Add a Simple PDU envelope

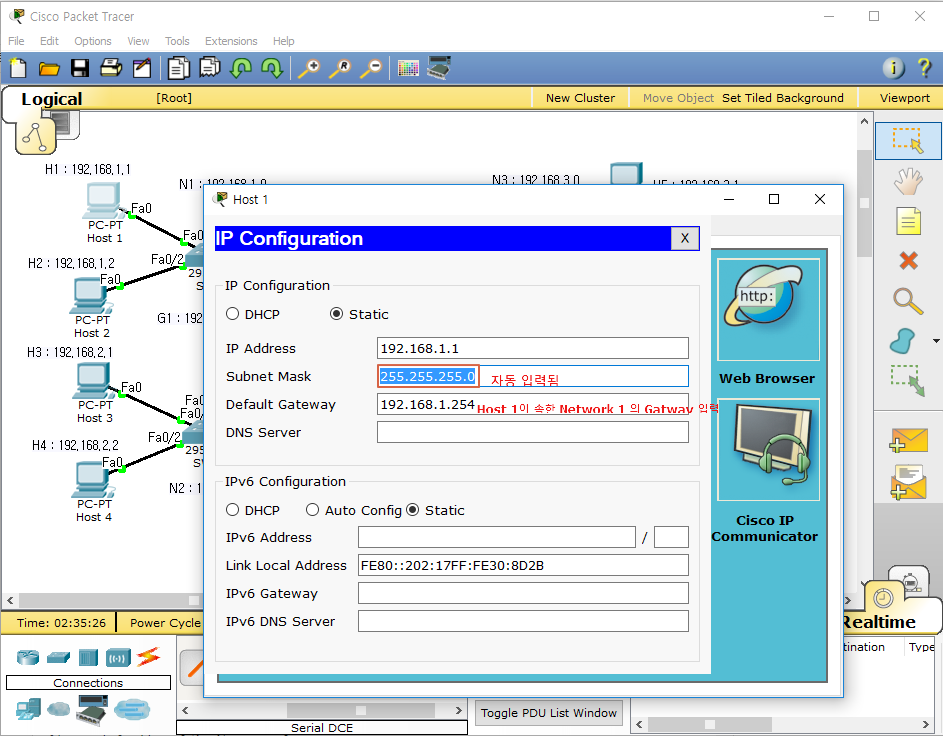click(x=908, y=441)
